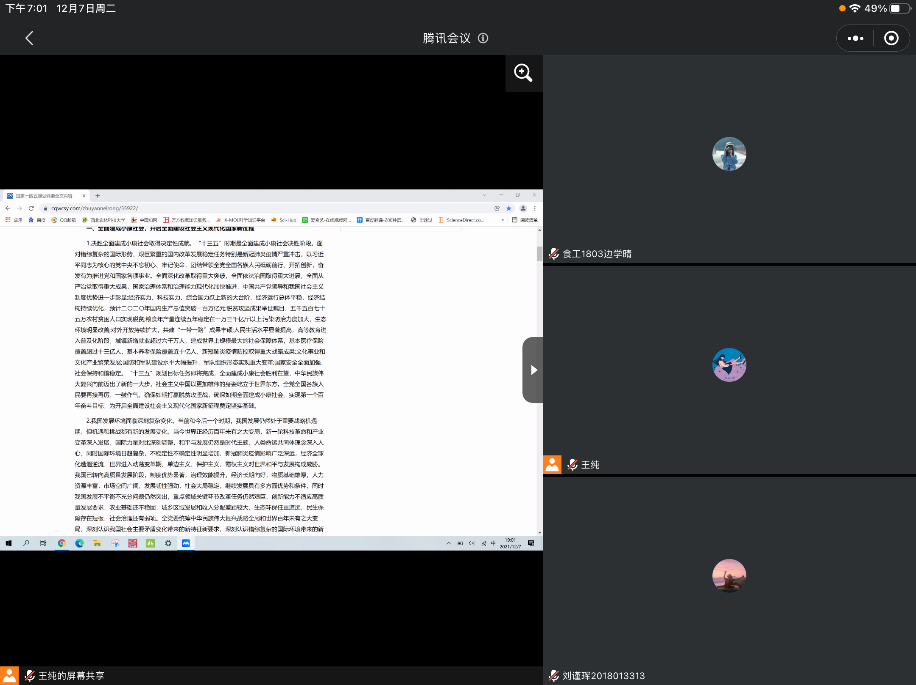Tap the muted mic icon beside 王纯
Viewport: 916px width, 685px height.
tap(572, 465)
